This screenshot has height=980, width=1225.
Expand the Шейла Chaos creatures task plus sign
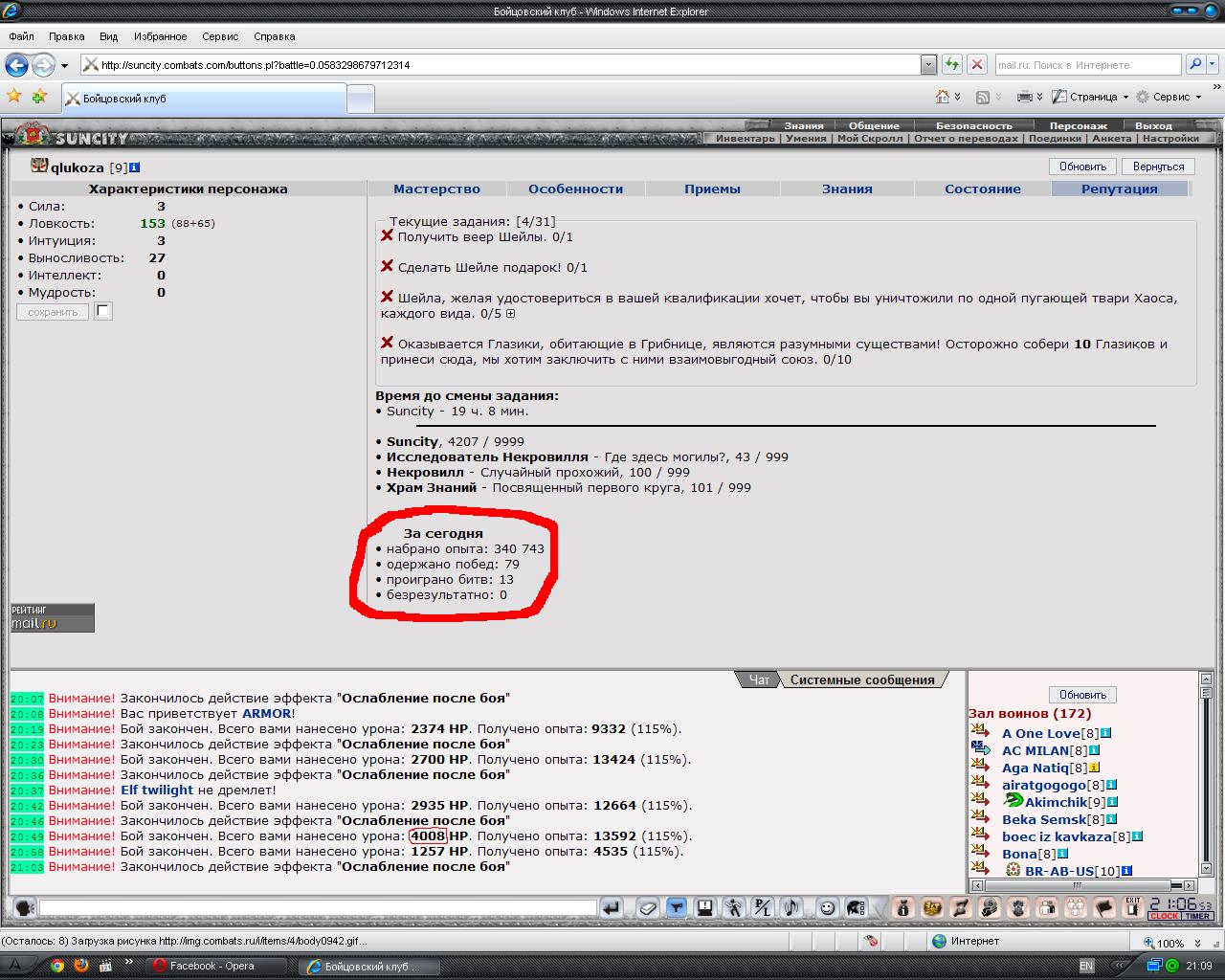tap(510, 314)
